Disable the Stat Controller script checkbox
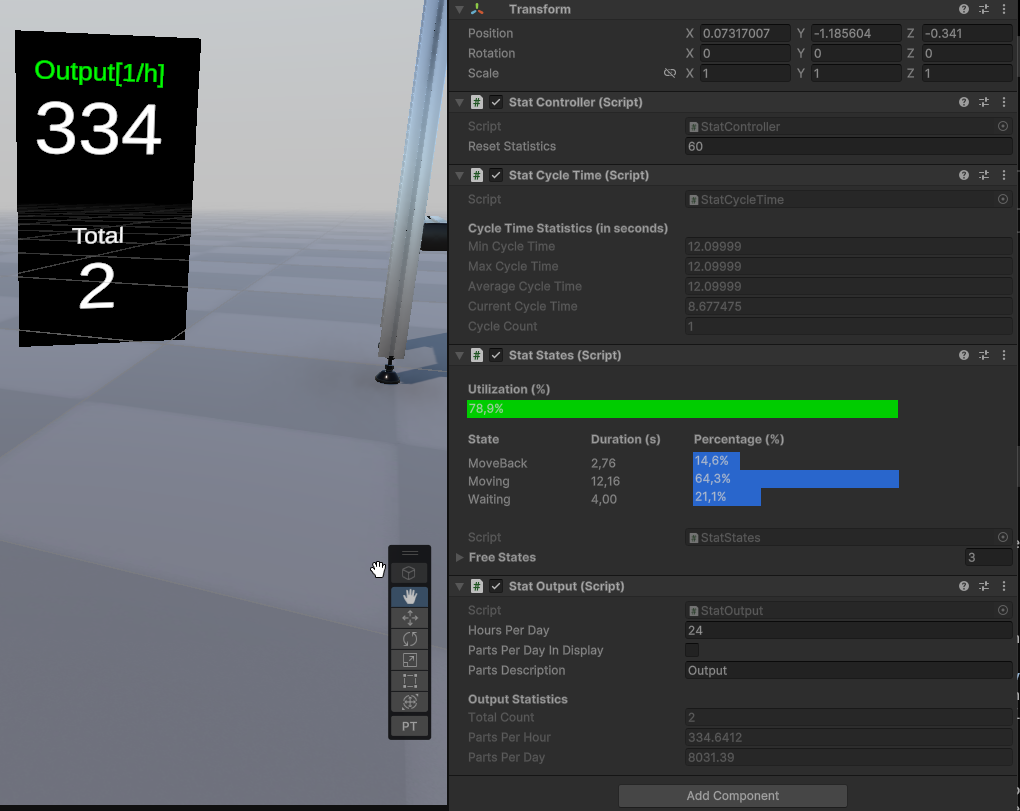The image size is (1020, 811). click(x=496, y=102)
